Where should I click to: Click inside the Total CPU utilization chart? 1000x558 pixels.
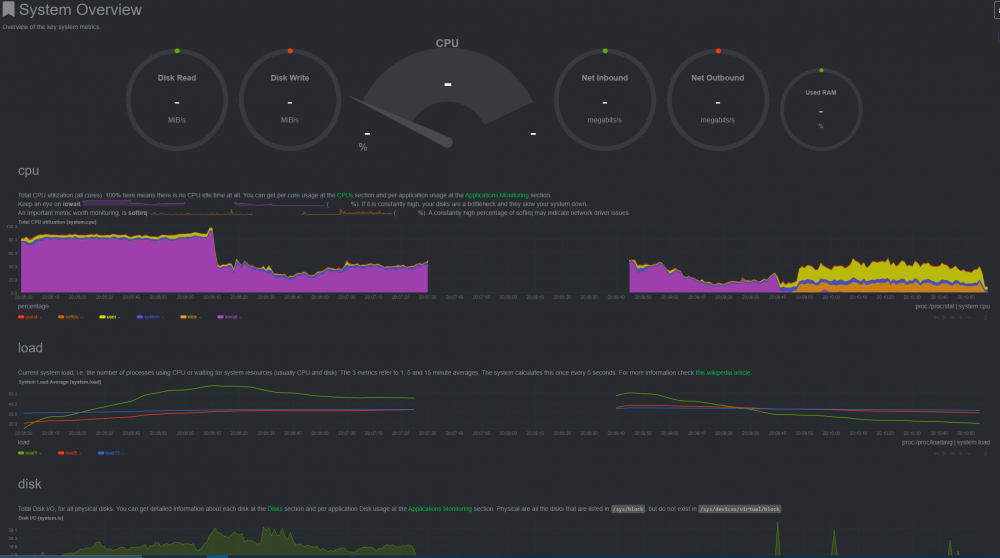tap(504, 259)
